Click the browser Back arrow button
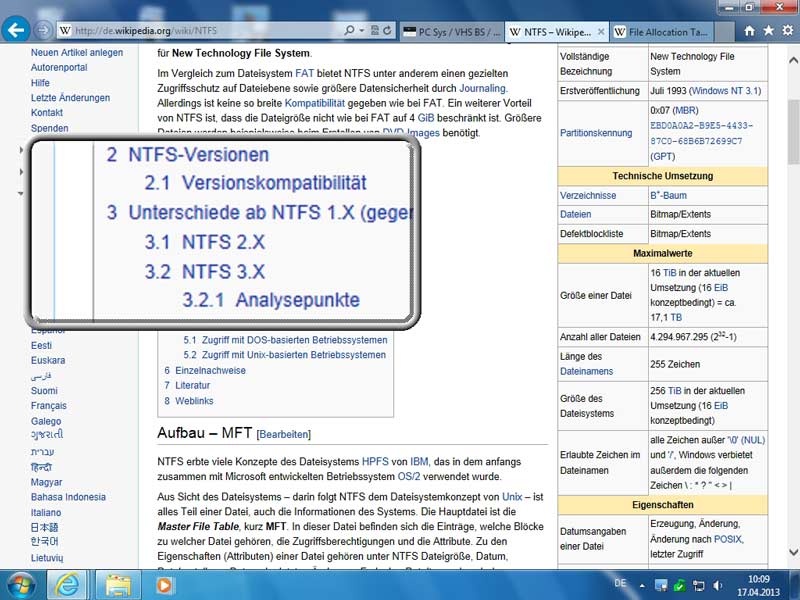Screen dimensions: 800x600 pyautogui.click(x=16, y=30)
